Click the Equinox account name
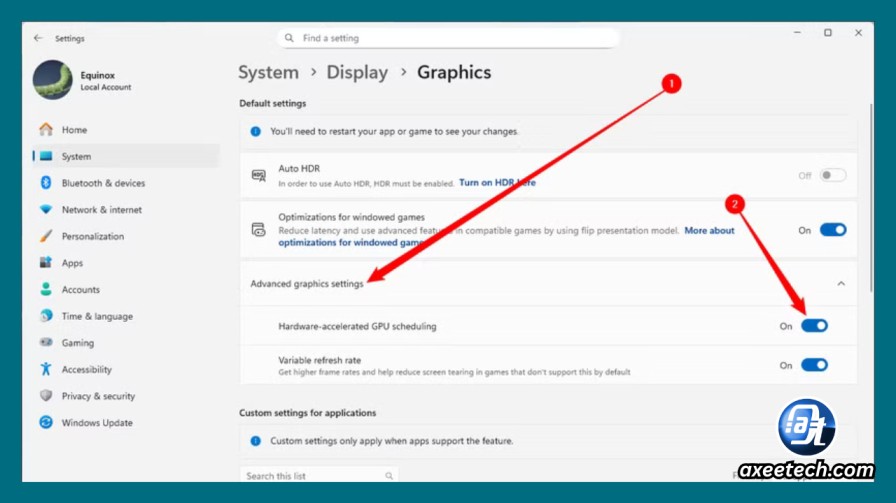 98,75
